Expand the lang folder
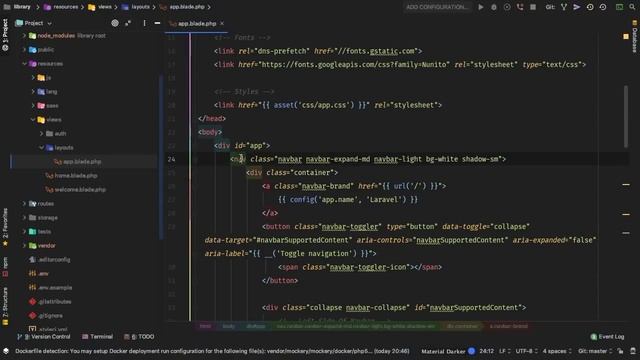 (x=33, y=91)
